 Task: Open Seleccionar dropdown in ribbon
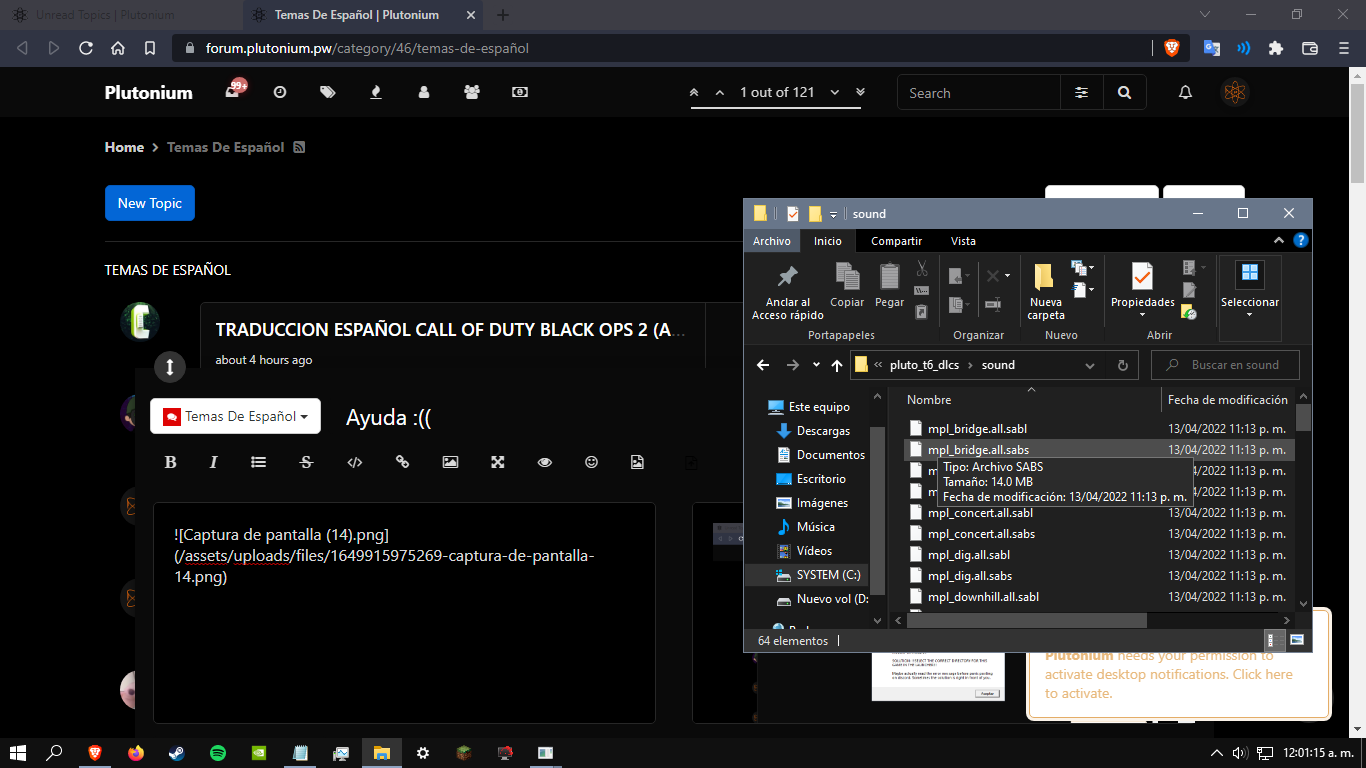[1250, 289]
